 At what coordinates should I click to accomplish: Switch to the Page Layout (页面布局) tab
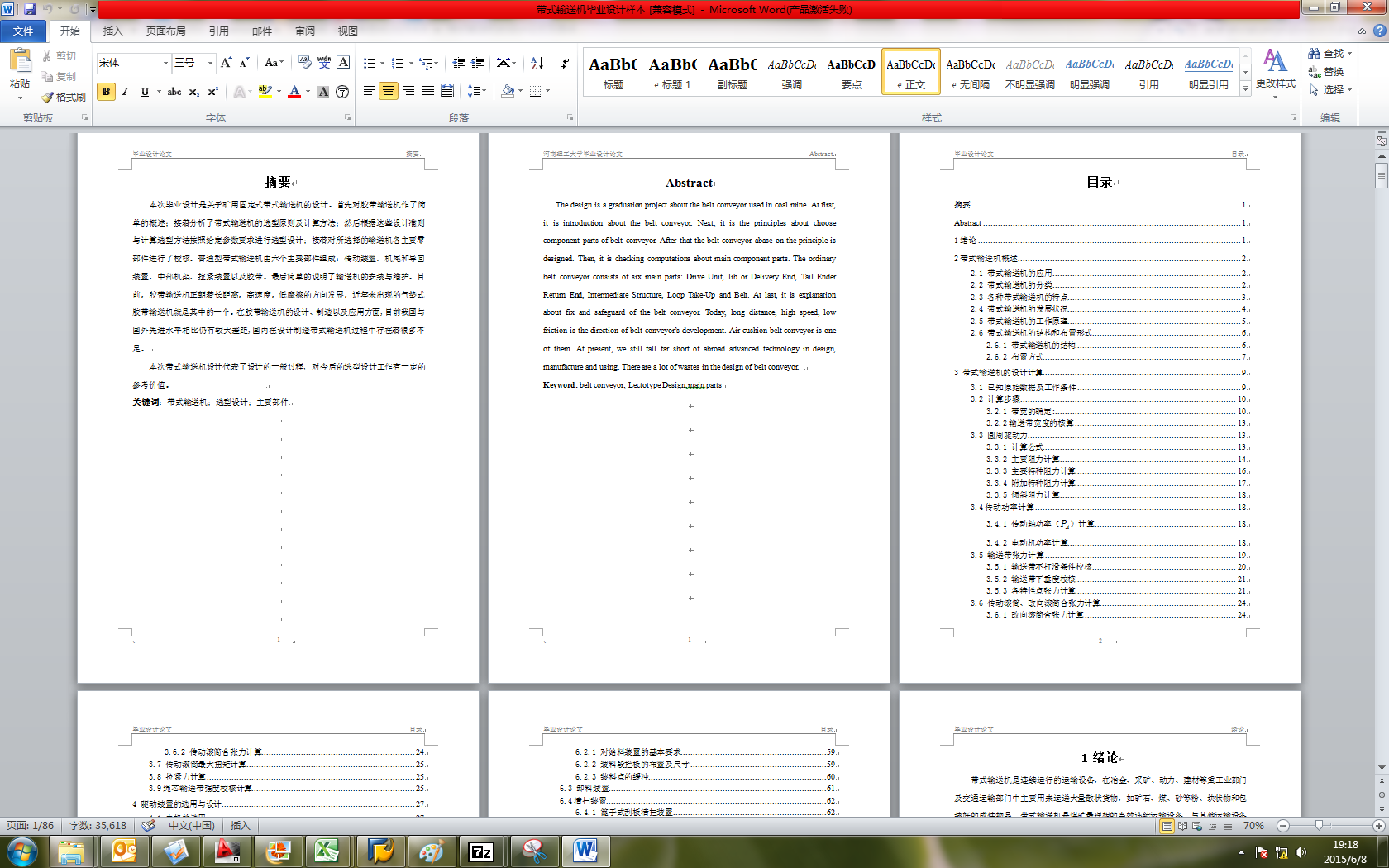coord(166,31)
